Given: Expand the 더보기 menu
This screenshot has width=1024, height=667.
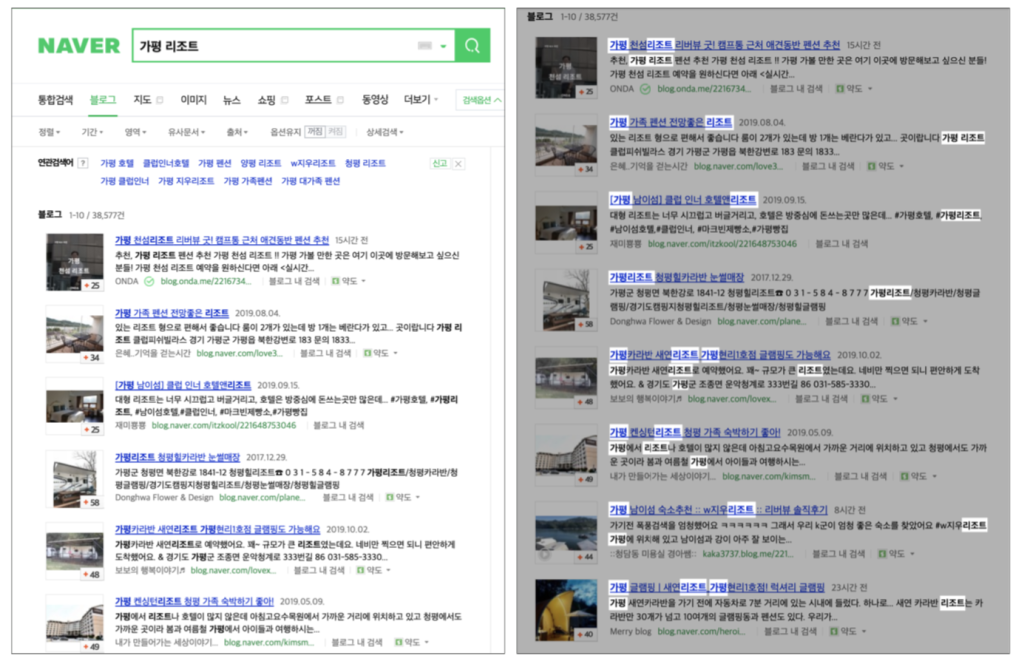Looking at the screenshot, I should pyautogui.click(x=421, y=100).
